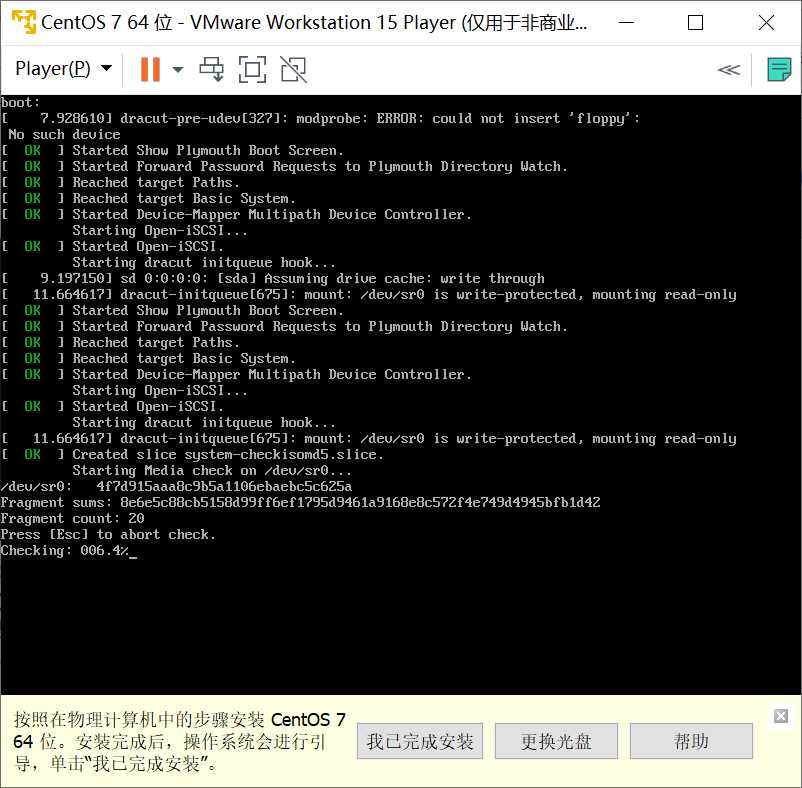802x788 pixels.
Task: Minimize the VMware Player window
Action: (627, 22)
